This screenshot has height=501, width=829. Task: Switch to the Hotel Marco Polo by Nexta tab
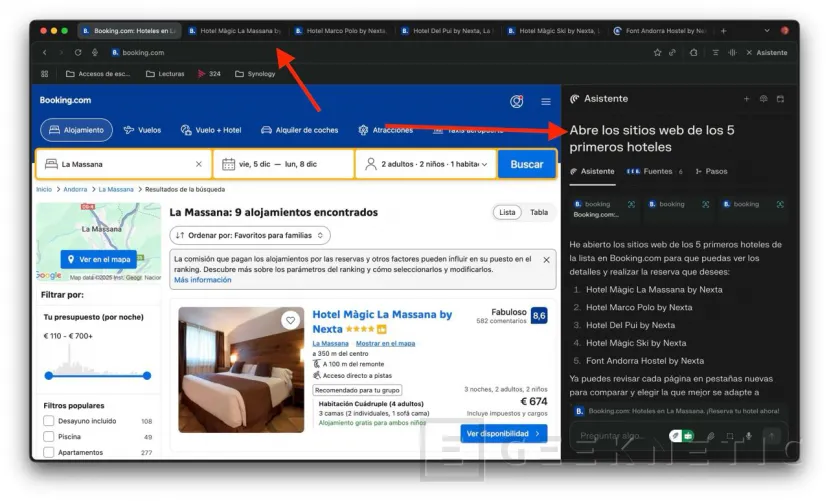point(341,31)
